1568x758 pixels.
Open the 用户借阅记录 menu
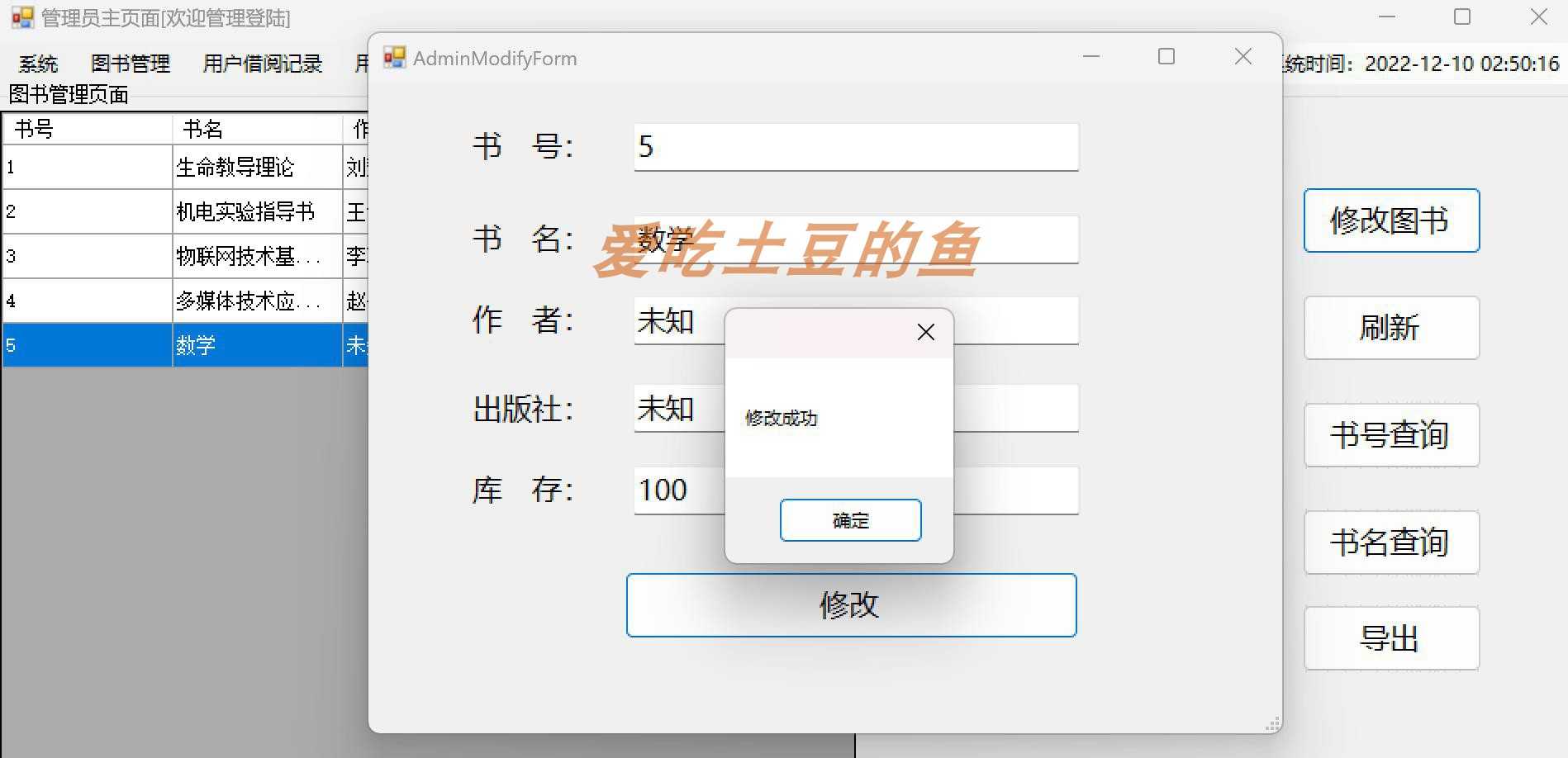click(261, 63)
